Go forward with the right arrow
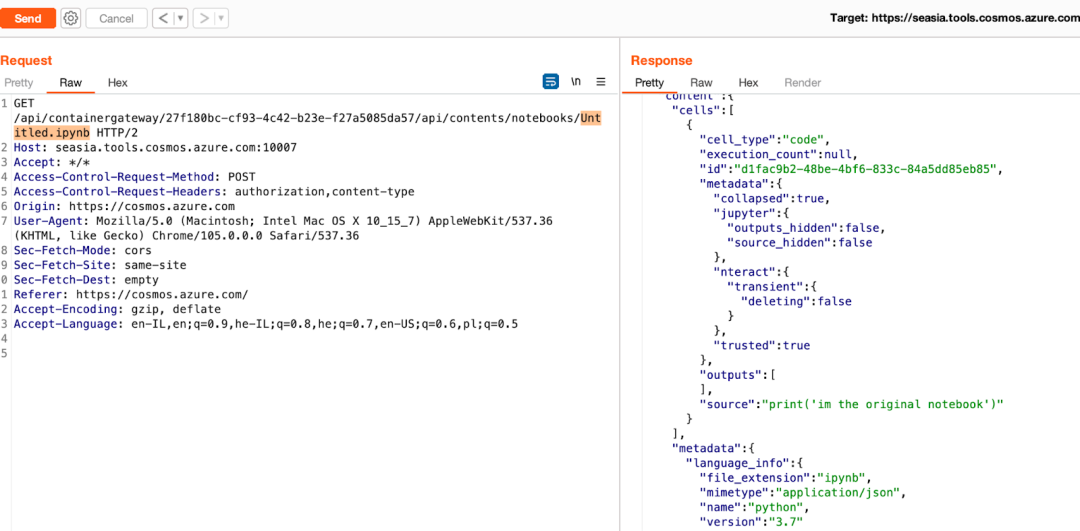 (x=204, y=19)
